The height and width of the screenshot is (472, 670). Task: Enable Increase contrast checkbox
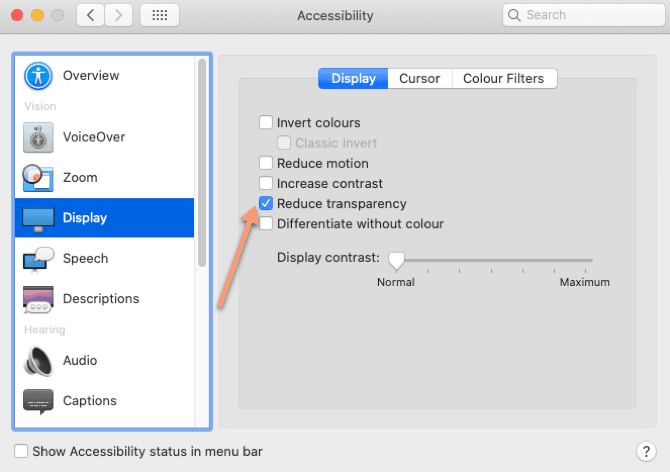click(266, 184)
